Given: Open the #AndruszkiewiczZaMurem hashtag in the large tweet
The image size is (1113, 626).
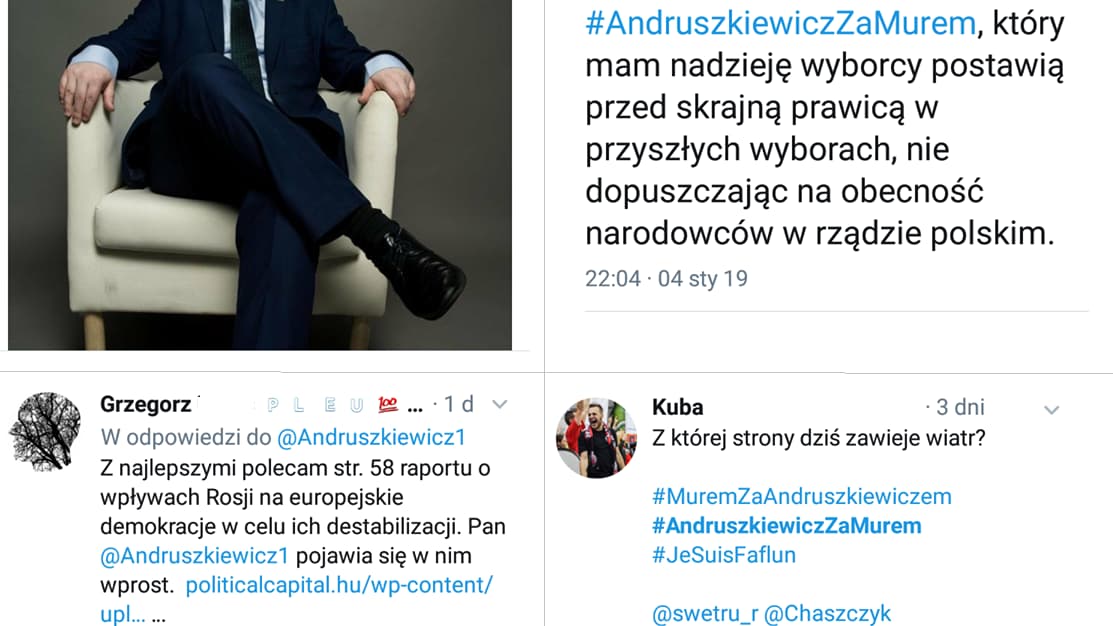Looking at the screenshot, I should pyautogui.click(x=781, y=23).
